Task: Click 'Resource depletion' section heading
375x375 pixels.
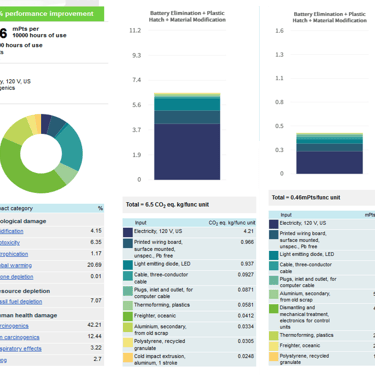Action: click(x=25, y=291)
